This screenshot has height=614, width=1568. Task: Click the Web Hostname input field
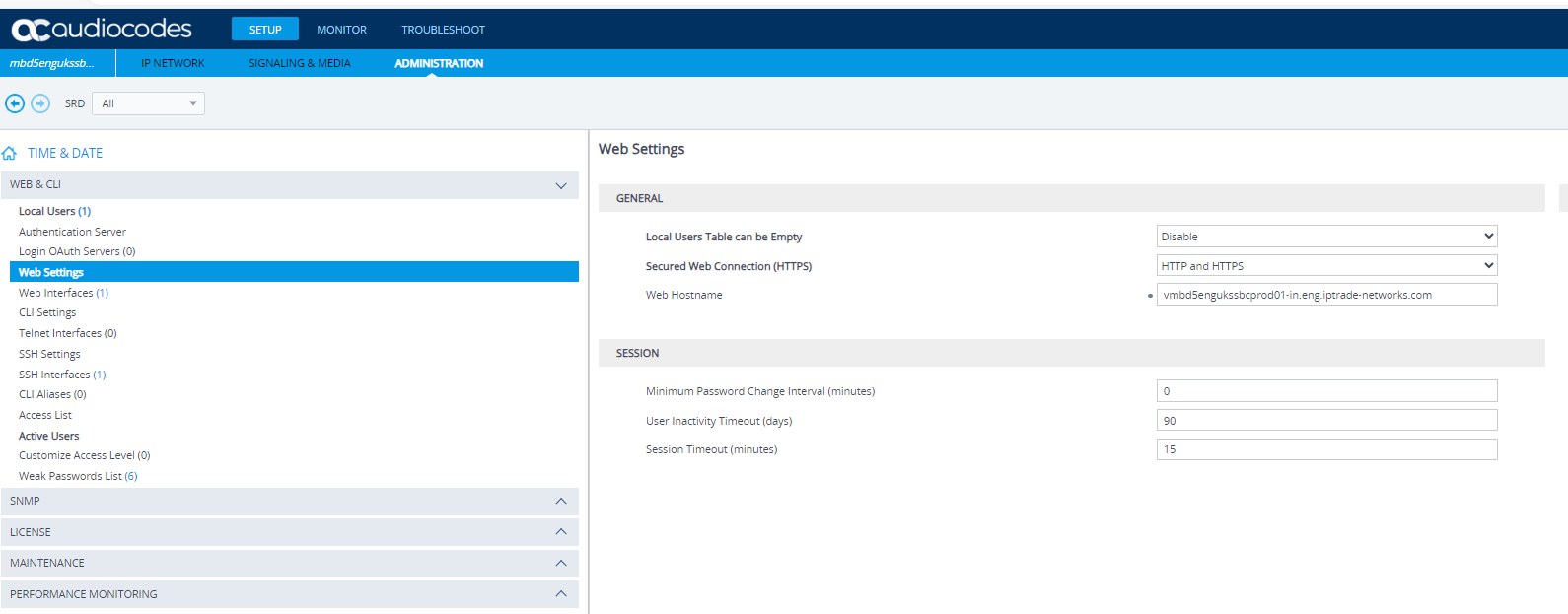1326,295
